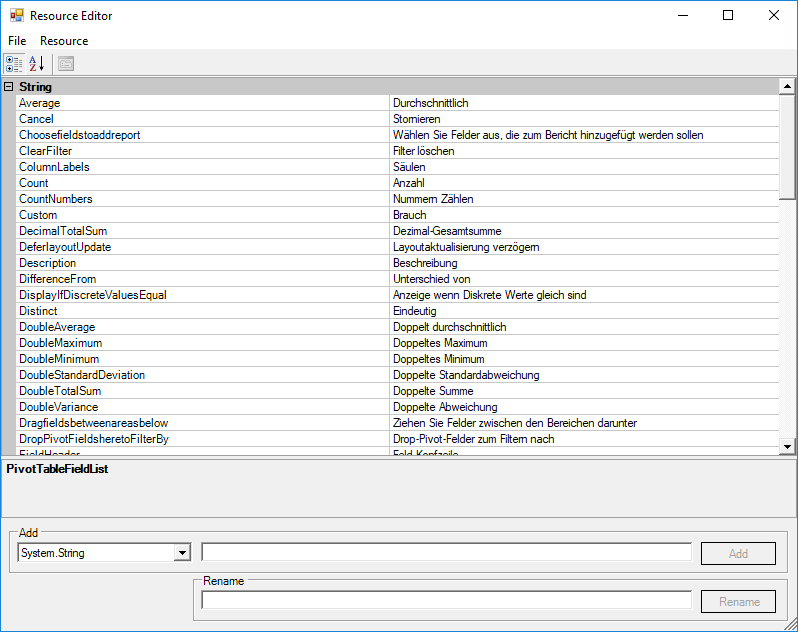Select the DoubleAverage property
Image resolution: width=798 pixels, height=632 pixels.
[x=203, y=327]
